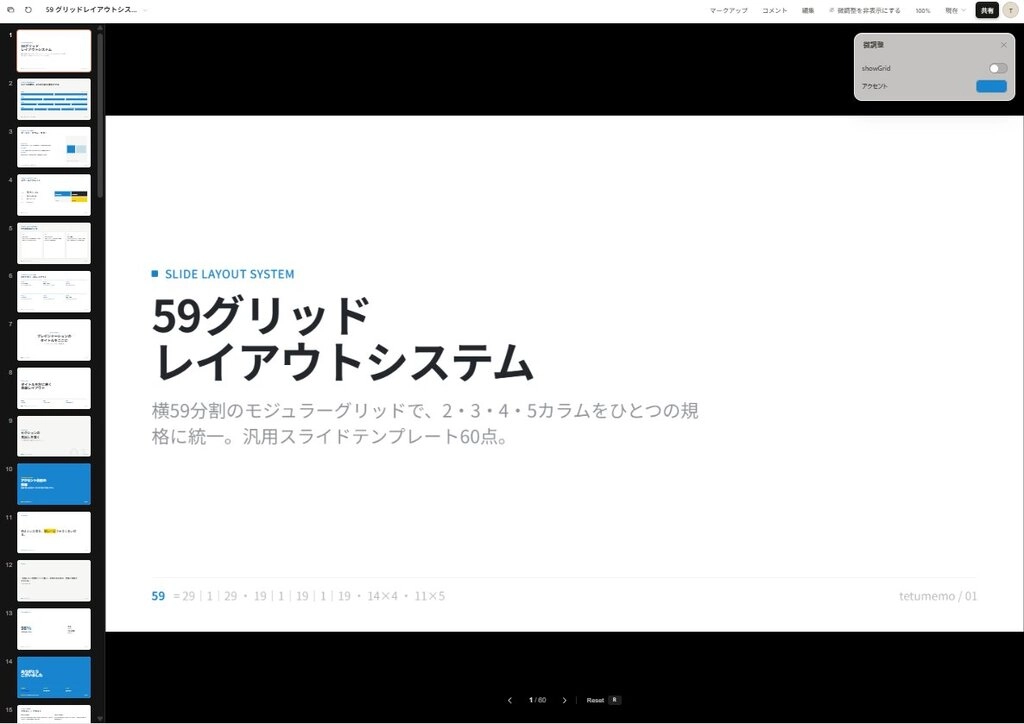Click the R shortcut key badge
The width and height of the screenshot is (1024, 724).
coord(614,700)
